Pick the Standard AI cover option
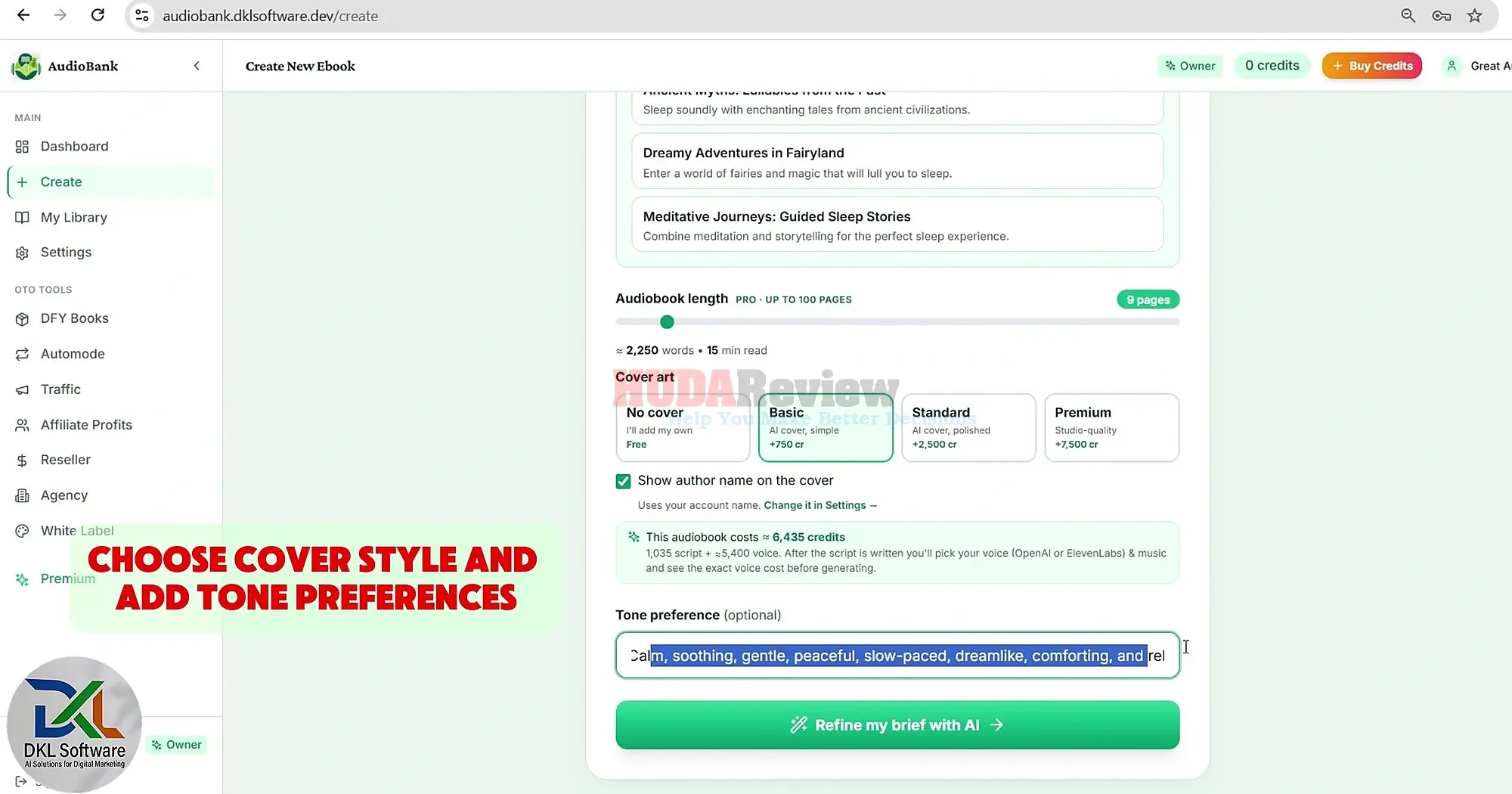This screenshot has height=794, width=1512. coord(968,427)
